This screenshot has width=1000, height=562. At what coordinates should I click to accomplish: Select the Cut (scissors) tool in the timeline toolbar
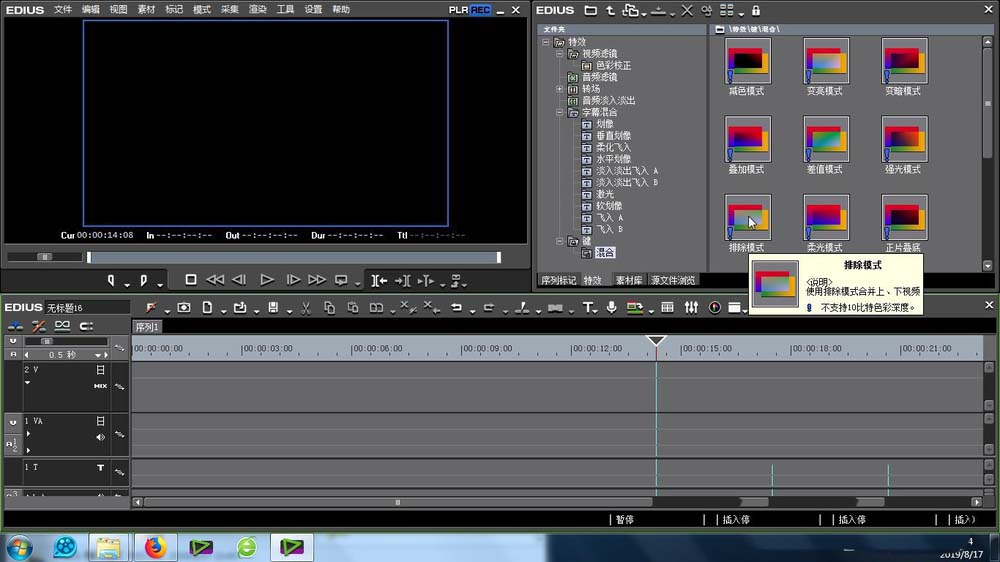tap(305, 308)
